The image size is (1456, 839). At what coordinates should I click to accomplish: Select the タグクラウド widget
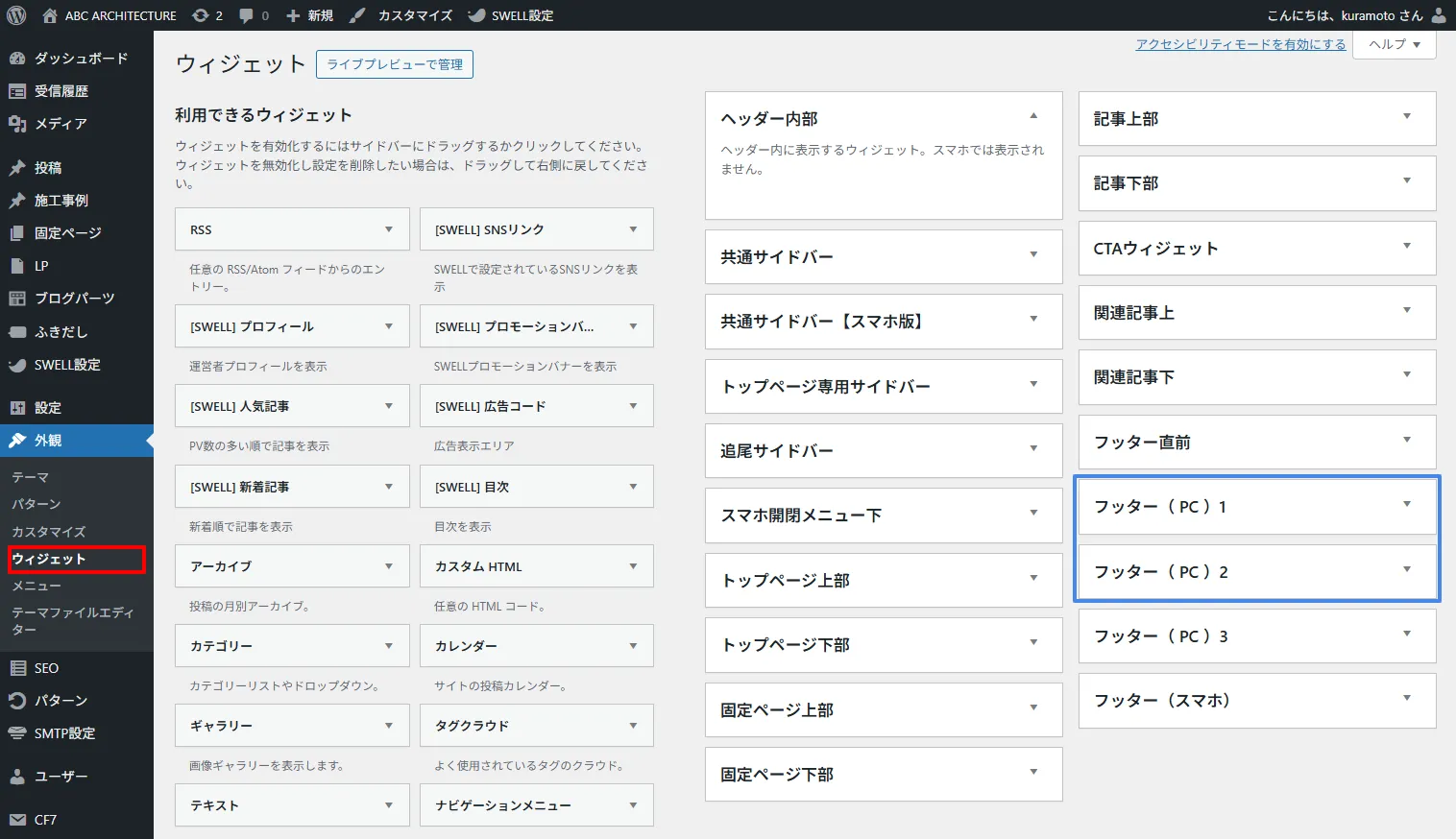tap(537, 726)
